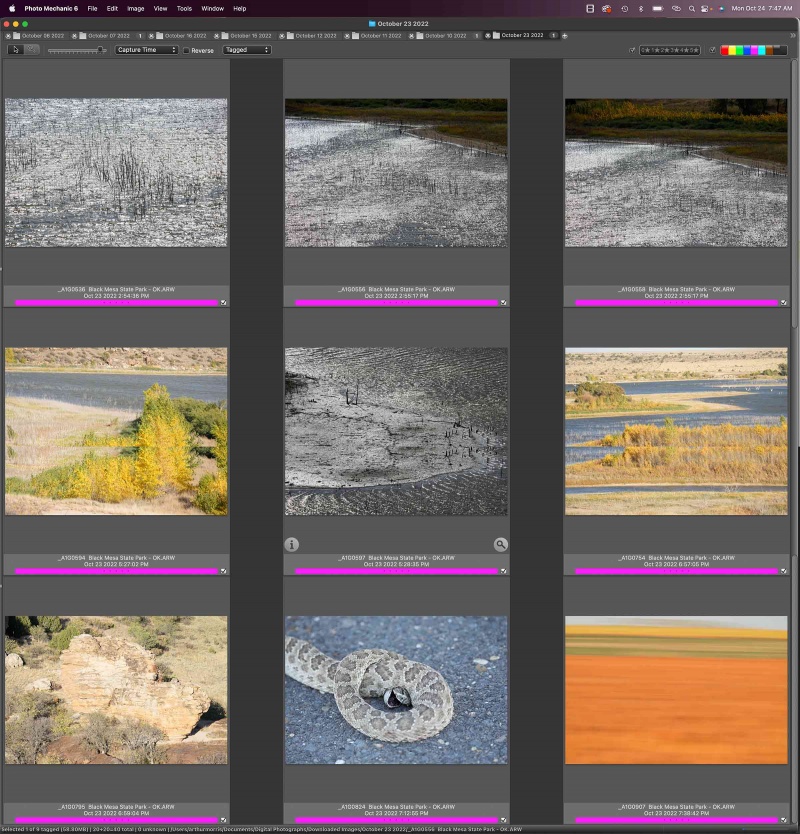Filter by the yellow color class swatch

tap(732, 50)
